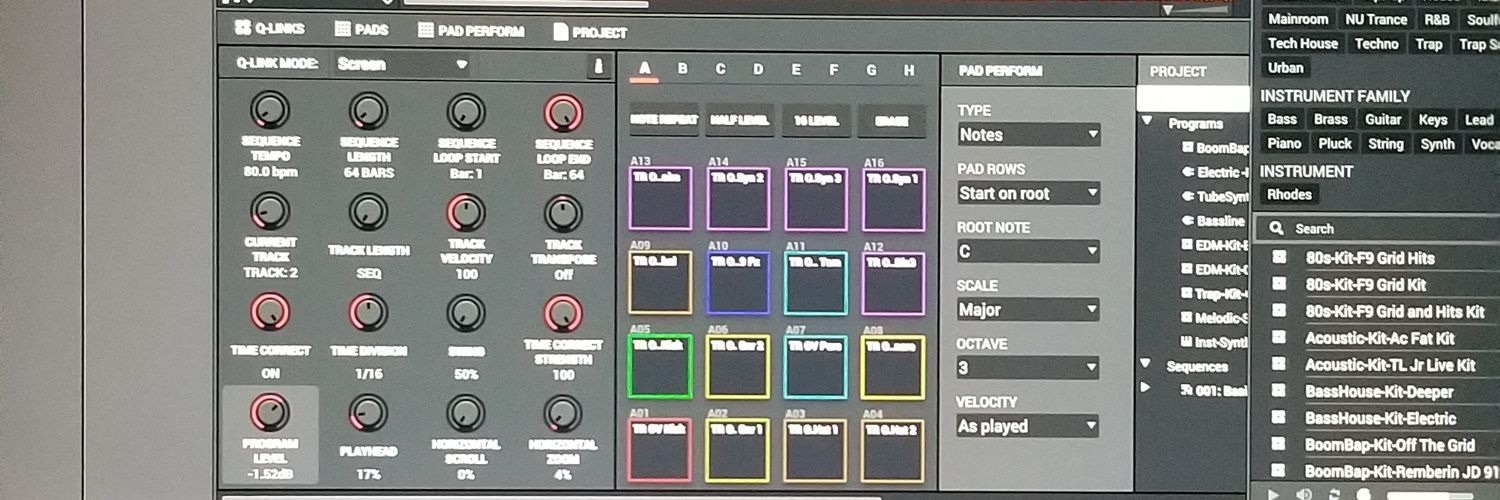Click the browser Search field
This screenshot has width=1500, height=500.
click(x=1378, y=228)
